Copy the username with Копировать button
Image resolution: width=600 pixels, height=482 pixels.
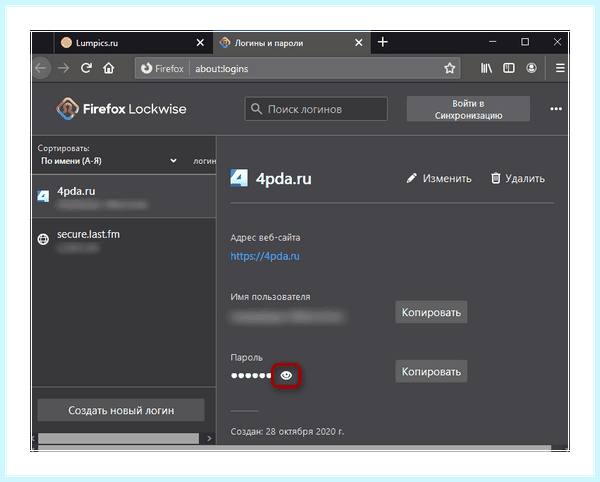click(431, 312)
